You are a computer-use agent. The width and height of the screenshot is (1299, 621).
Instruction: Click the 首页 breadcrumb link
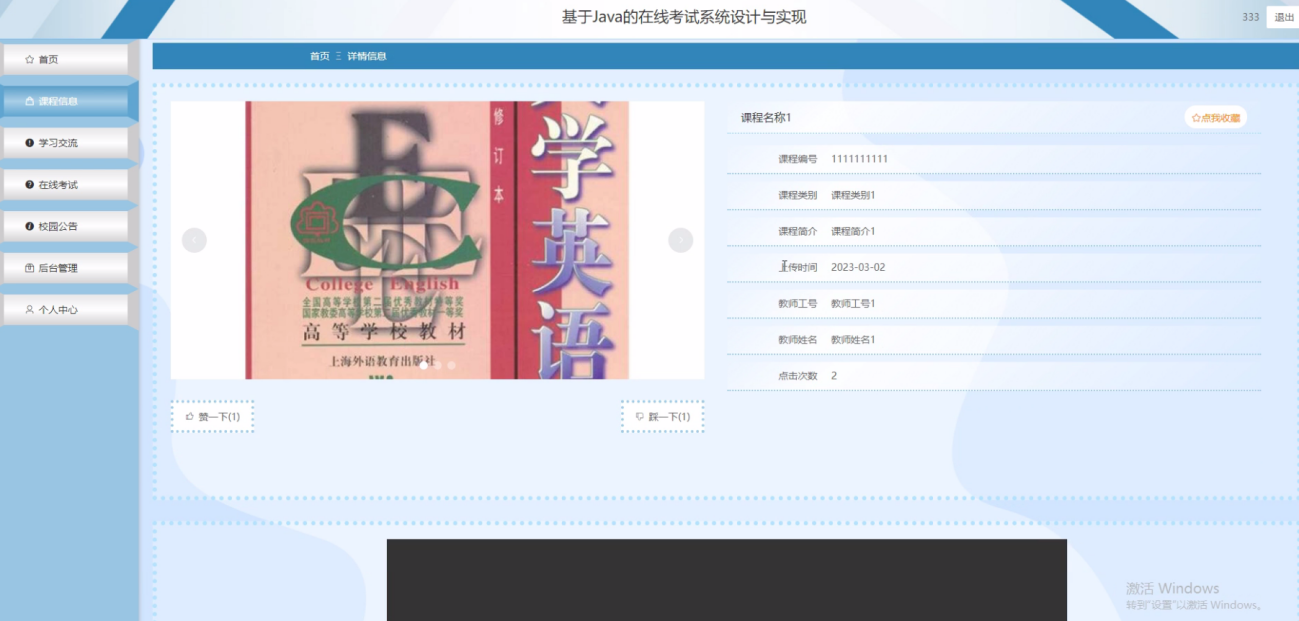point(319,56)
